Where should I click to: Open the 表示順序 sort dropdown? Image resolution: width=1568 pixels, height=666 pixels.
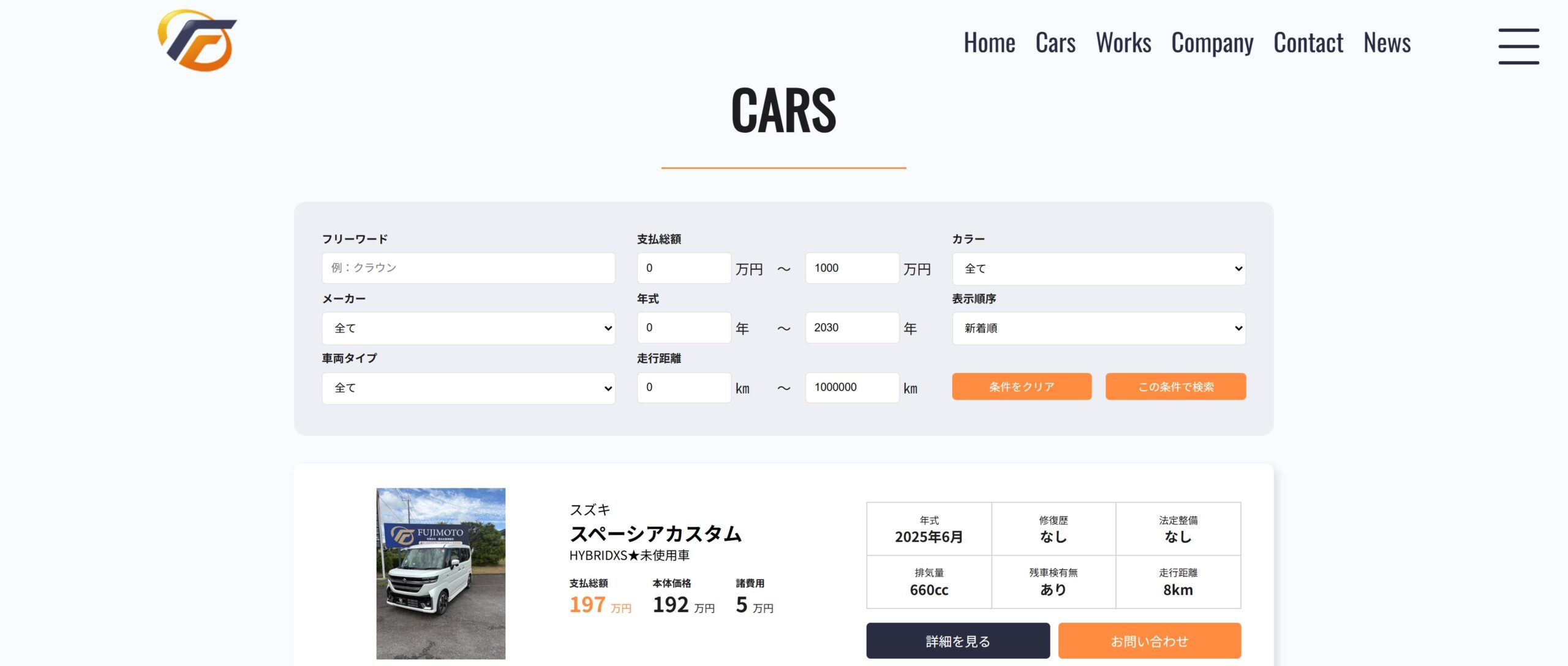click(x=1099, y=328)
